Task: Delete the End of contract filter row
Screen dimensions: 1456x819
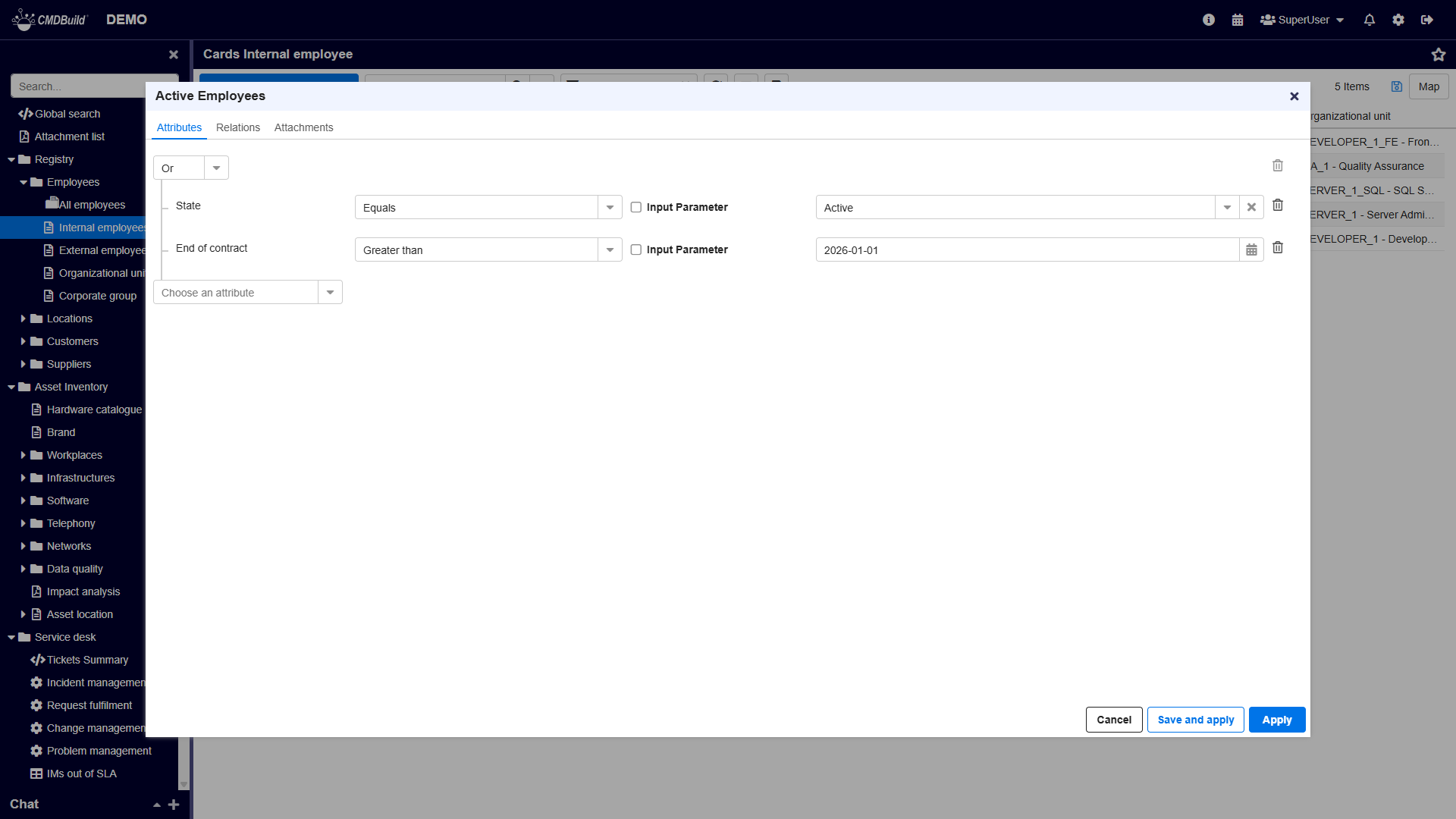Action: (x=1278, y=248)
